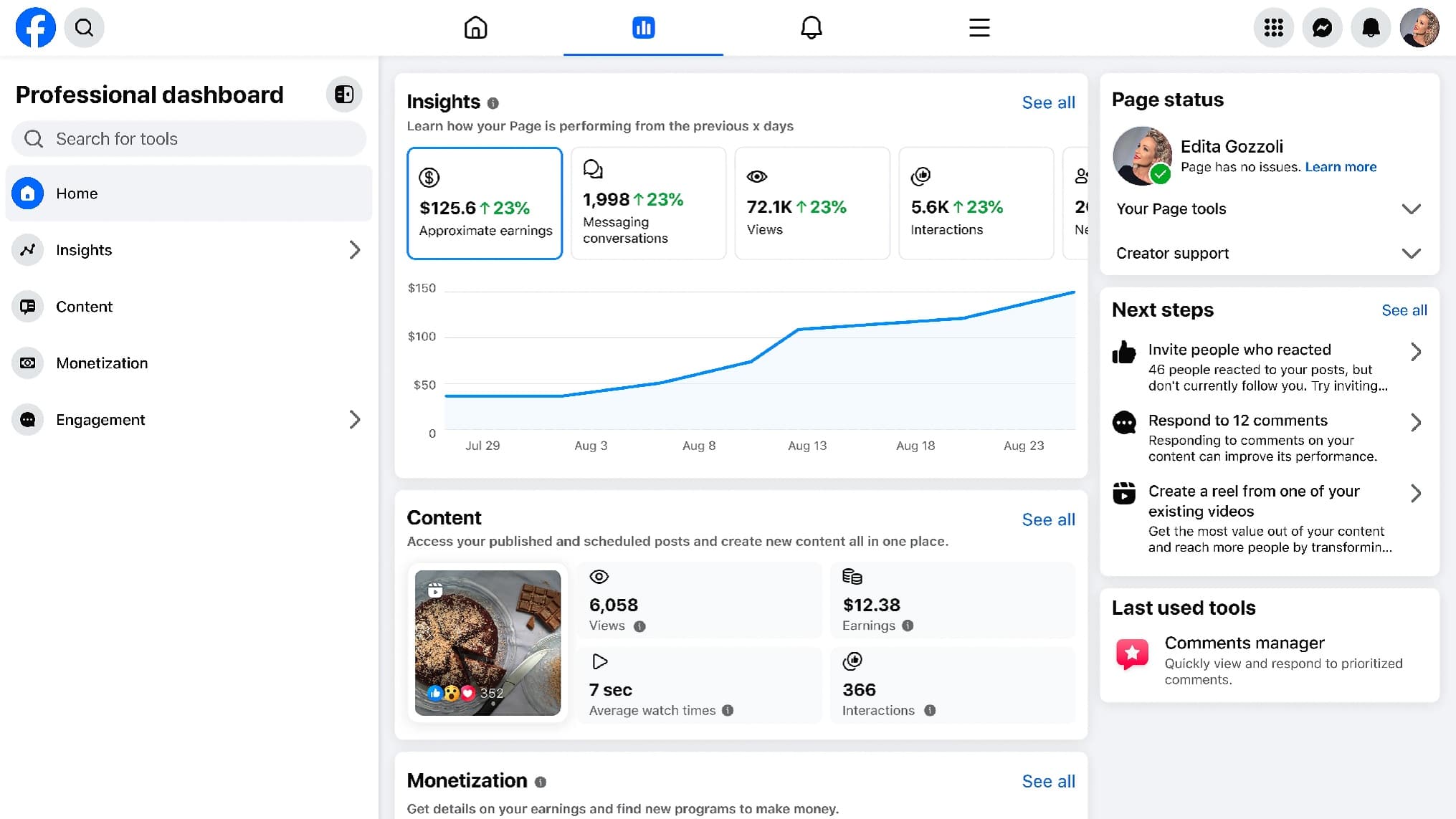Click the Learn more link in Page status

[1340, 166]
